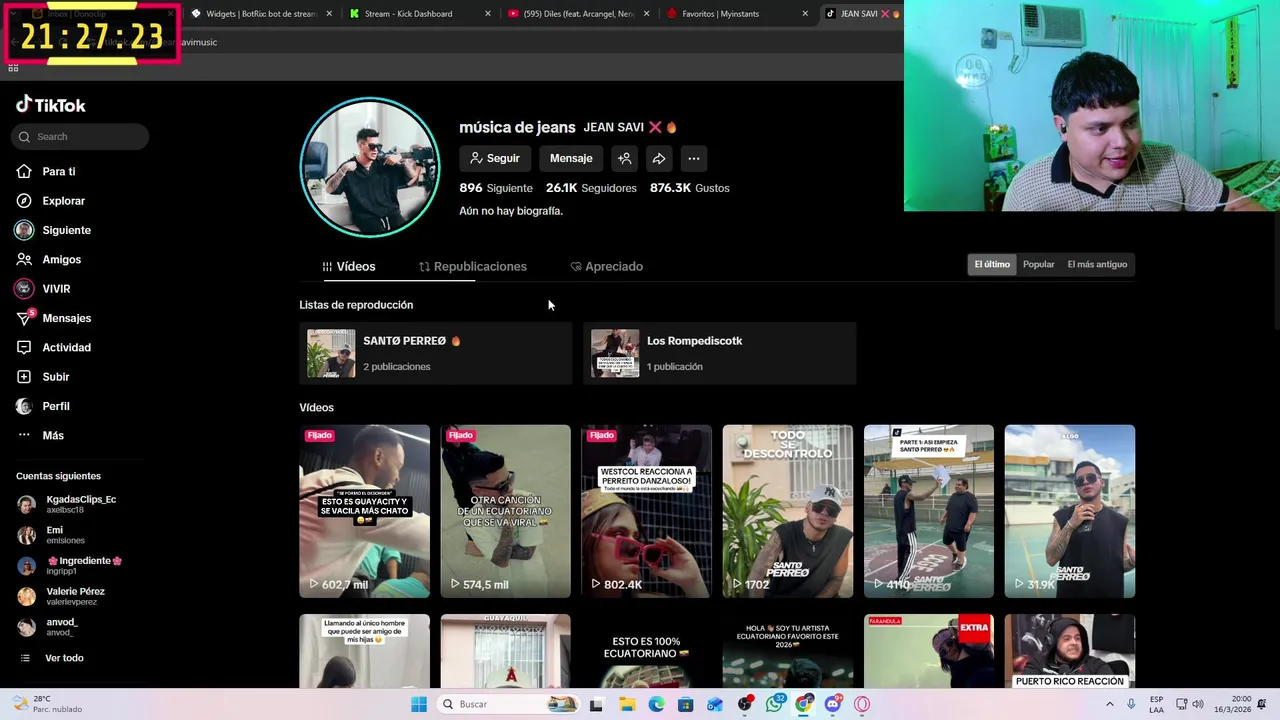Switch to Stream Kick Dashboard tab

pos(420,14)
